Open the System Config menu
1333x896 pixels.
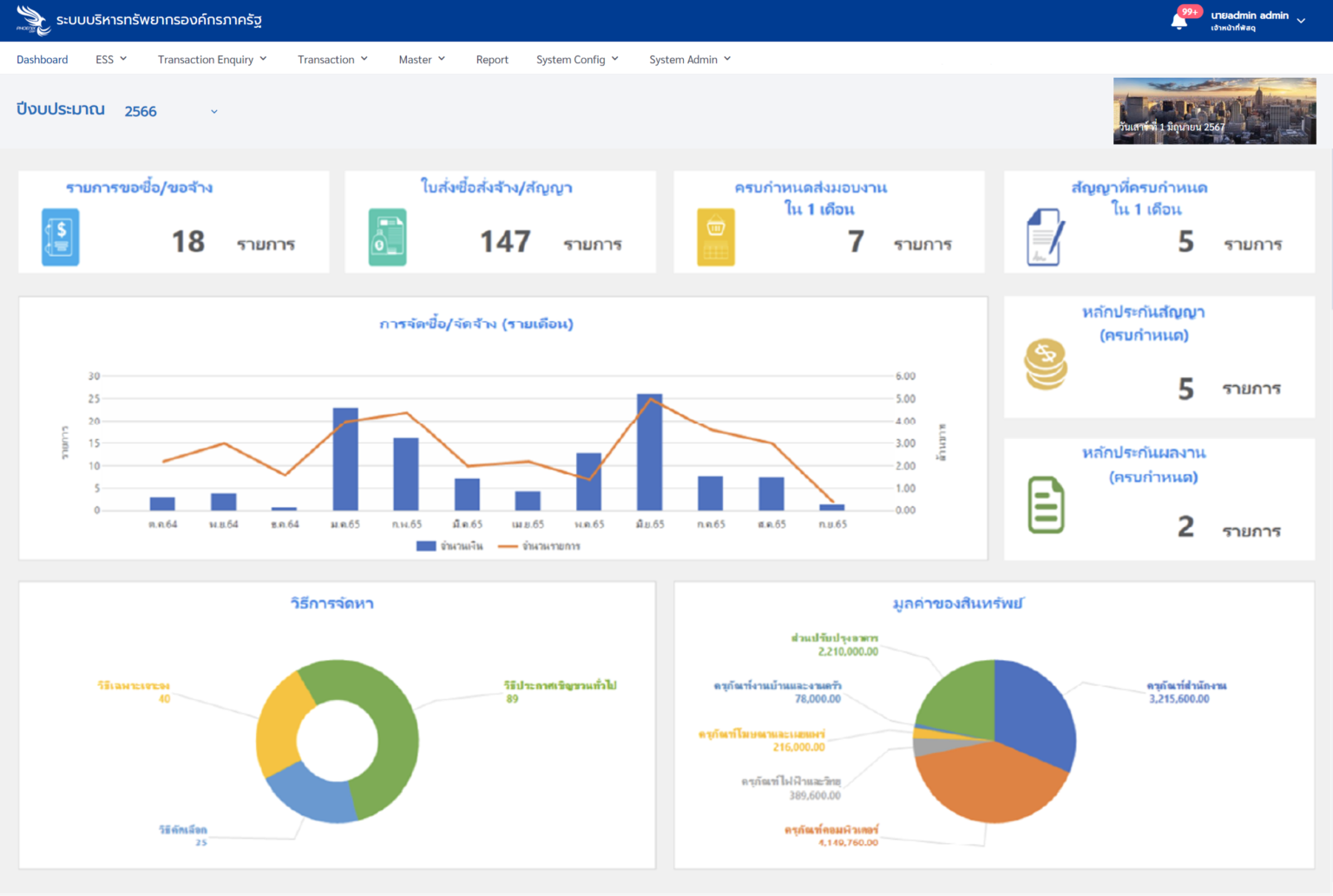coord(577,59)
